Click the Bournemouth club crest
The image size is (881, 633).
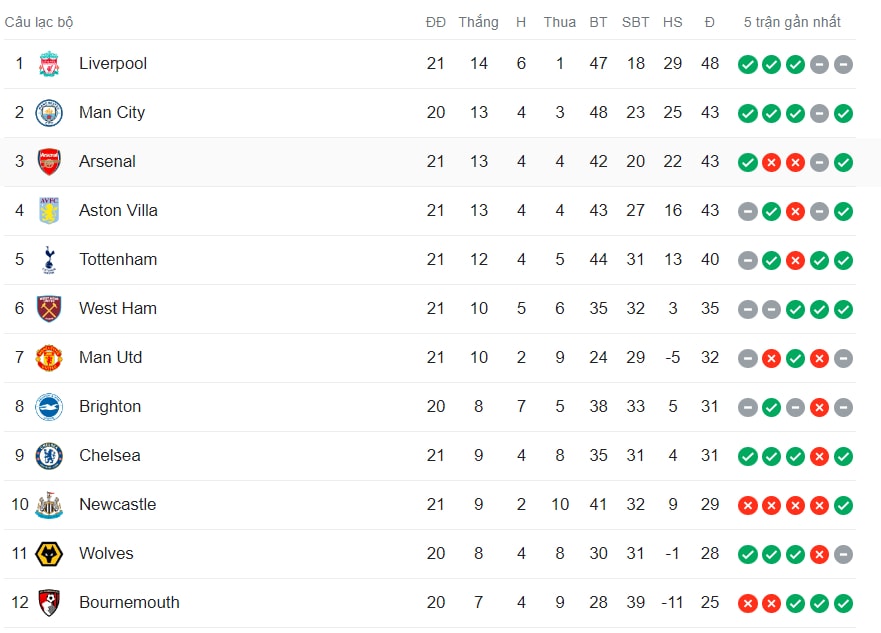pos(49,603)
